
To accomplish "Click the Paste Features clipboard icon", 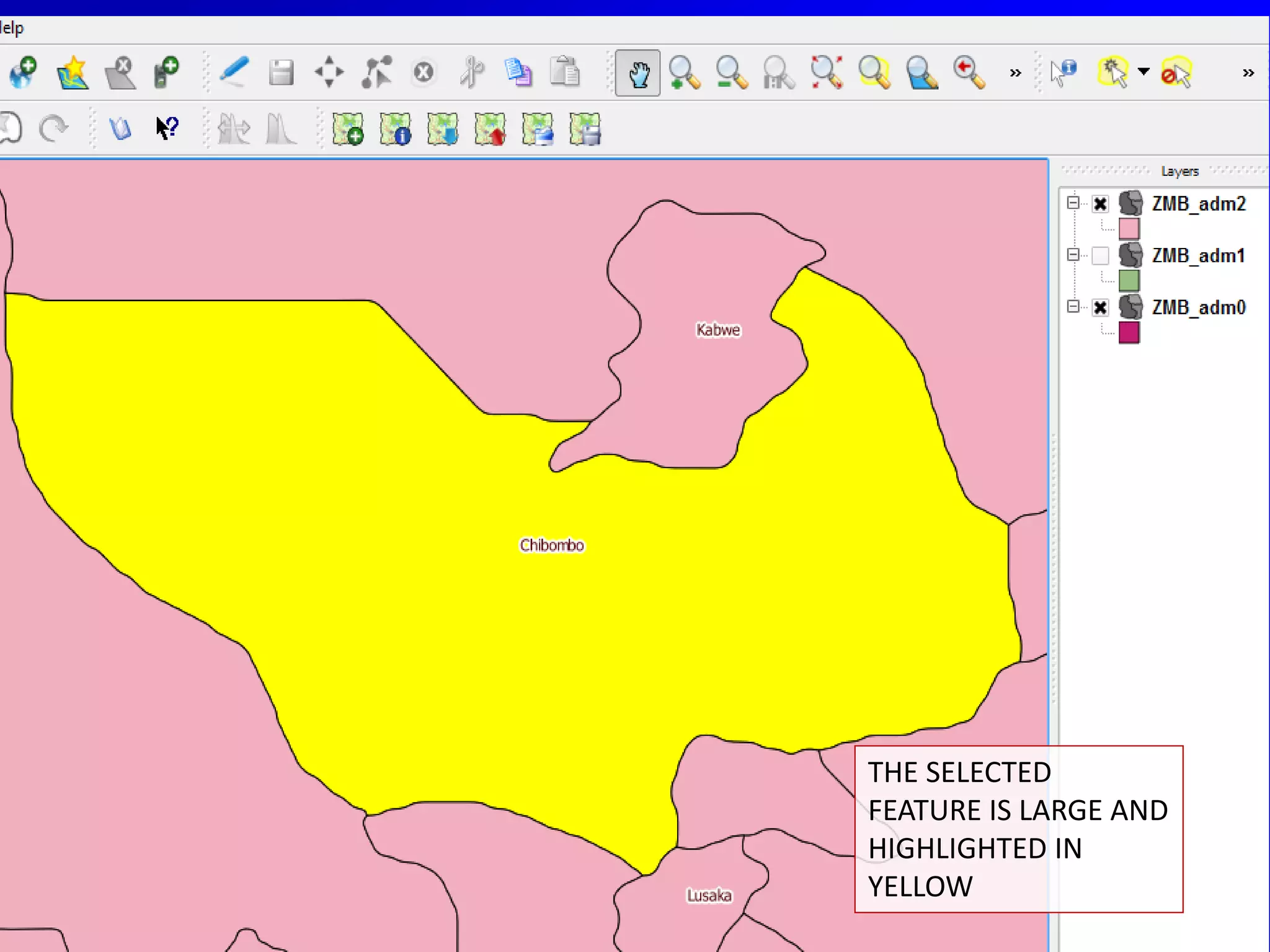I will pos(565,73).
